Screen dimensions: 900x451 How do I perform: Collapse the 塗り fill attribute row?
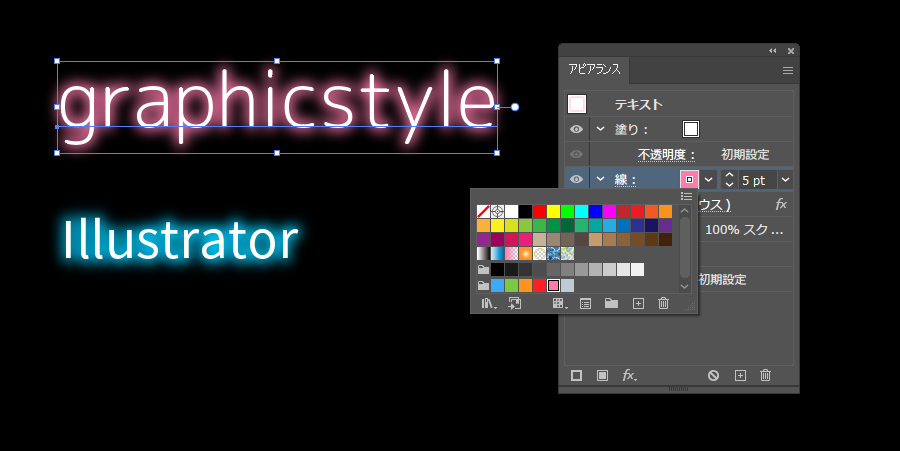click(x=600, y=129)
